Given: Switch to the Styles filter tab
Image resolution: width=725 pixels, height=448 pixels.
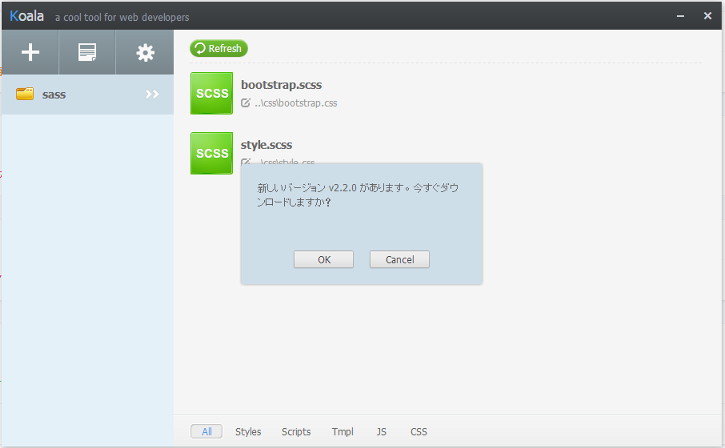Looking at the screenshot, I should (248, 431).
